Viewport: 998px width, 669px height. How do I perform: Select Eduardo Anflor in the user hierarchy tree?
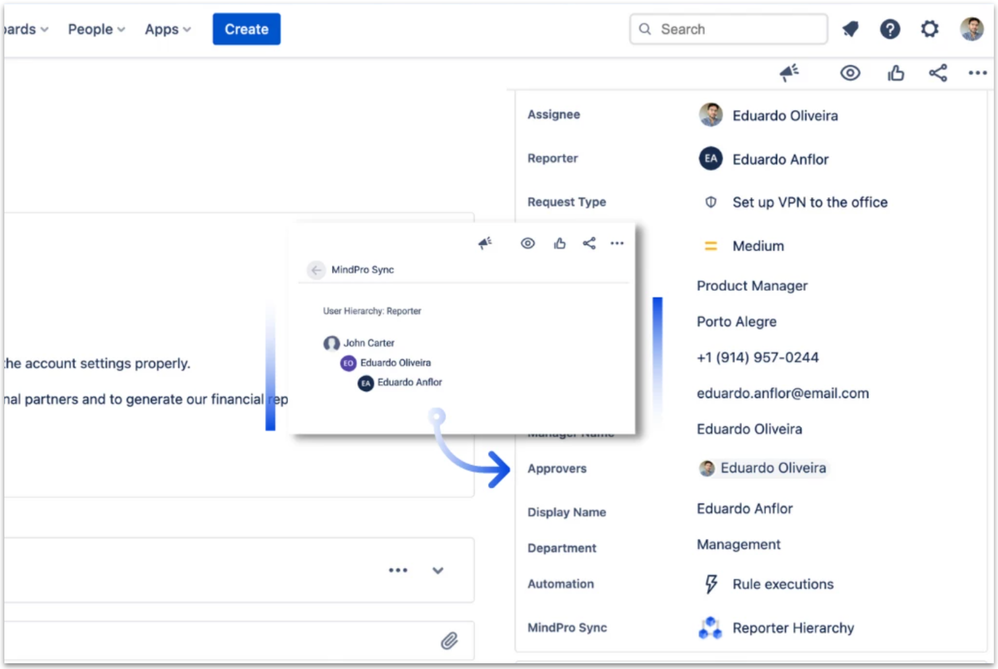pyautogui.click(x=409, y=383)
